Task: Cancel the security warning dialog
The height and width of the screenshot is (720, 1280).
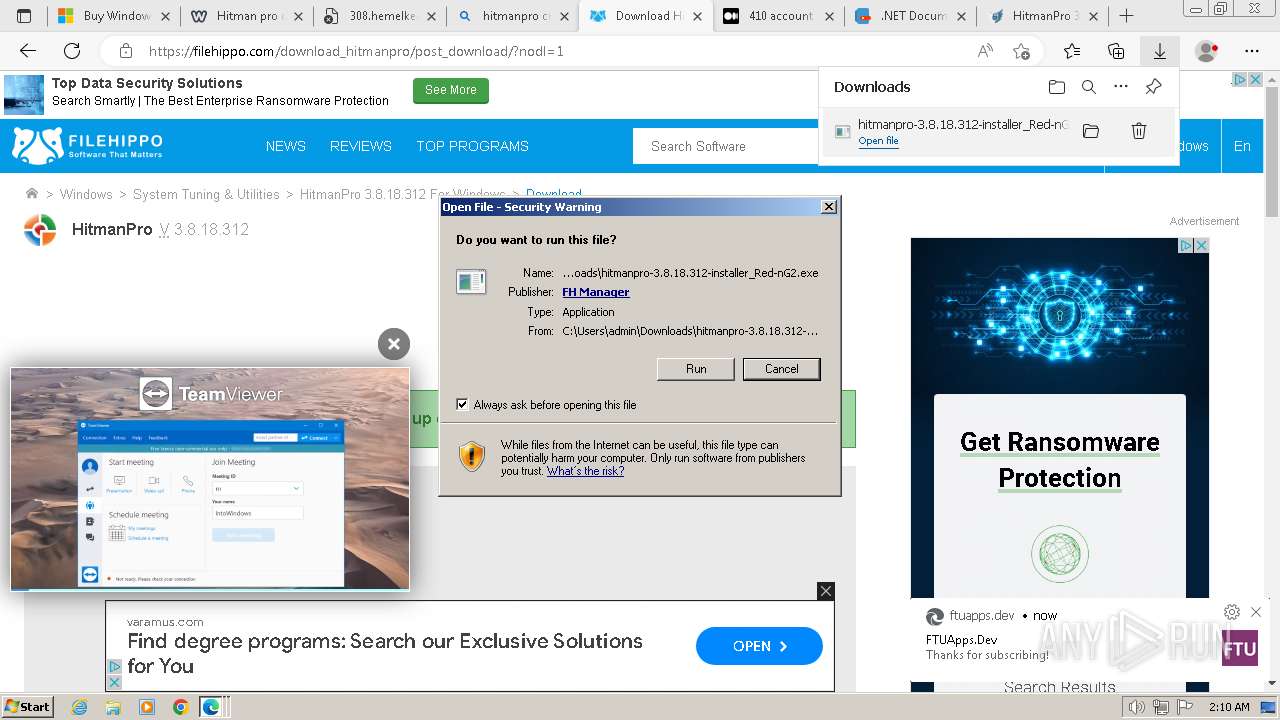Action: click(x=782, y=369)
